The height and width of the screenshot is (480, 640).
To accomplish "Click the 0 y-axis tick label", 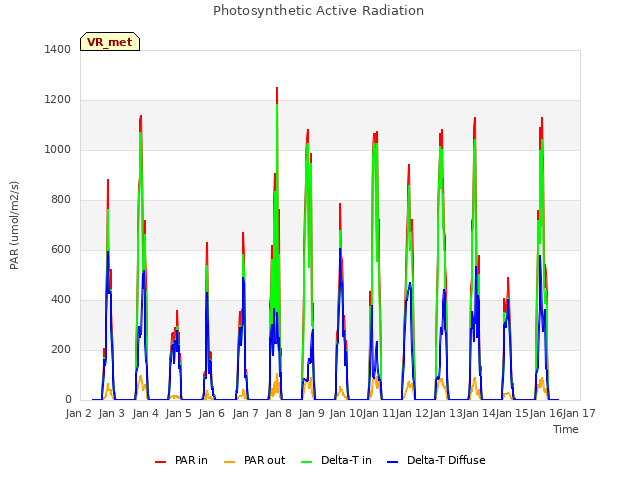I will pyautogui.click(x=68, y=400).
